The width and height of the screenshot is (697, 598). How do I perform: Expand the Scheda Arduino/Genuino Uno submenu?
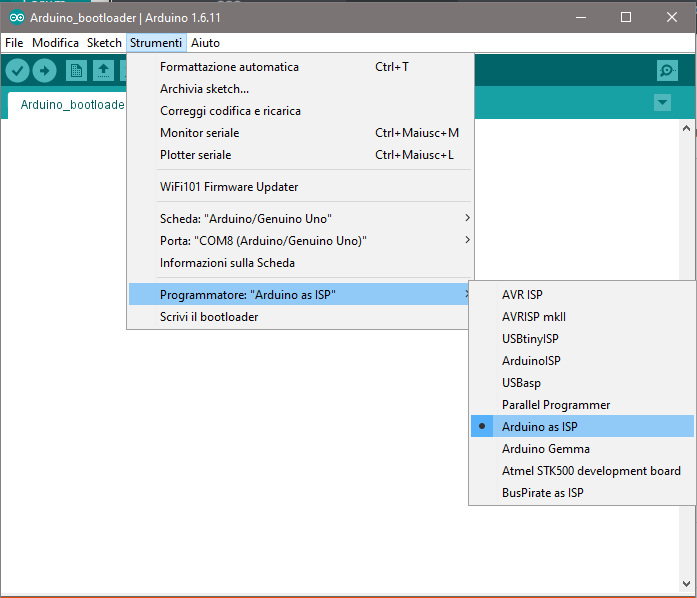pos(300,218)
